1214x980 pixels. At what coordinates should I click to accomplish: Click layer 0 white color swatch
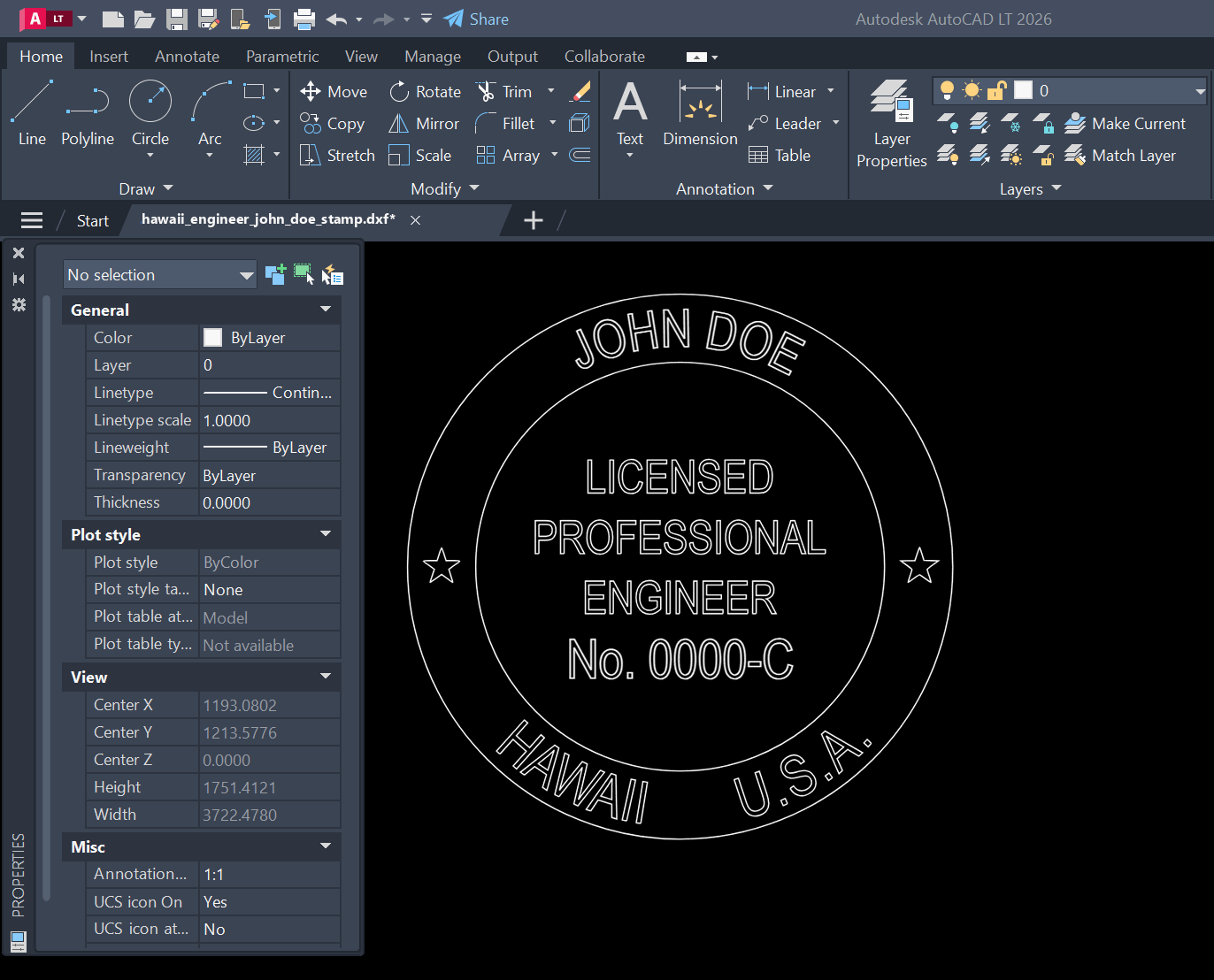point(1023,90)
